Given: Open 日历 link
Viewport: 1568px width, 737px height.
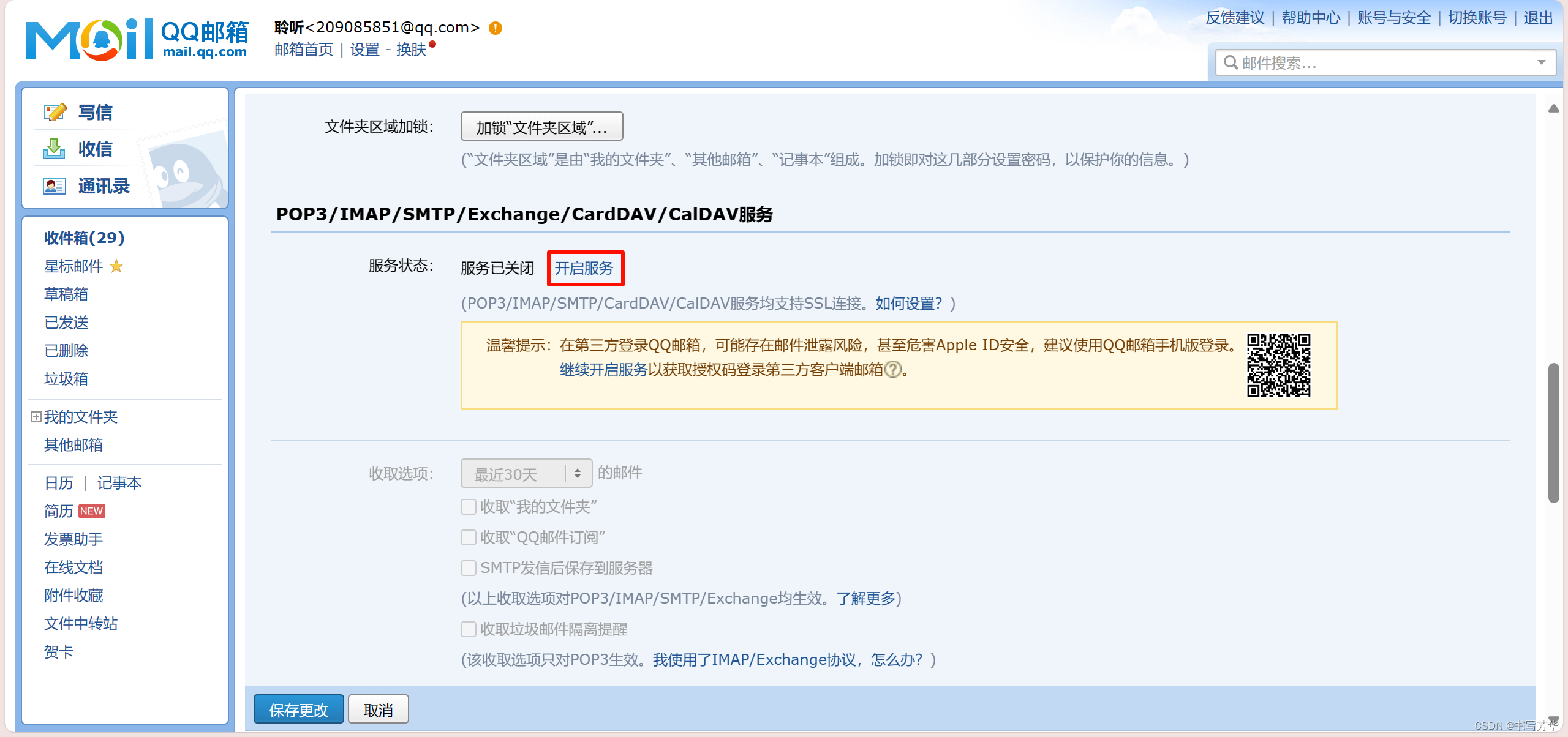Looking at the screenshot, I should [59, 483].
